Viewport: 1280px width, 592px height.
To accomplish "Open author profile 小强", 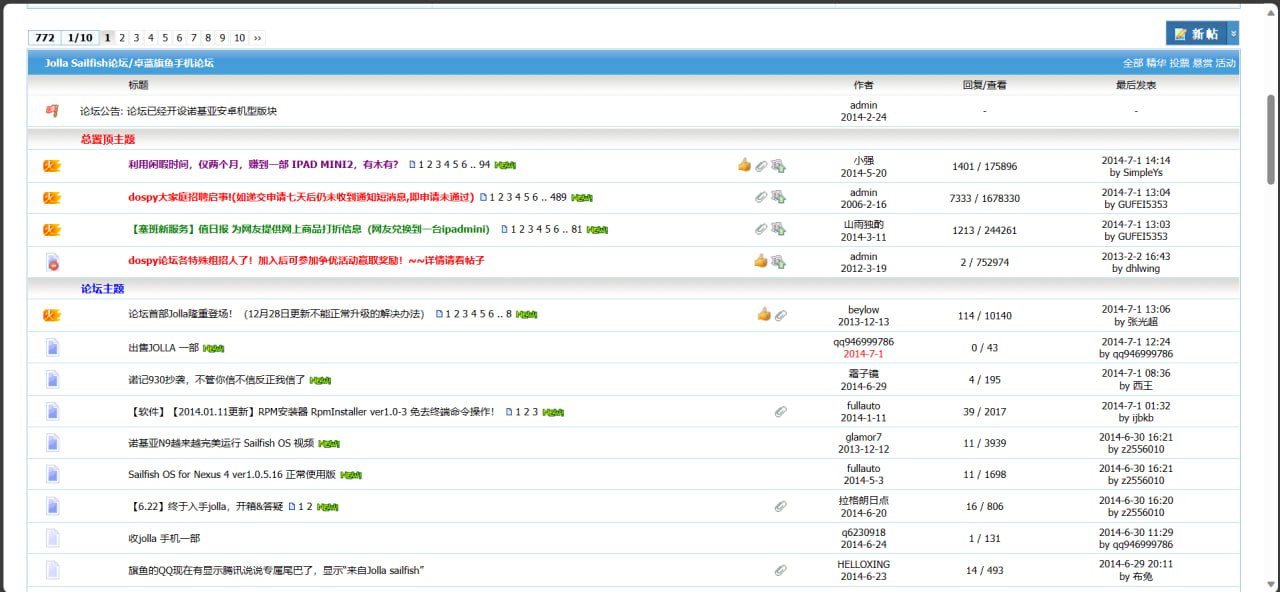I will pyautogui.click(x=863, y=160).
